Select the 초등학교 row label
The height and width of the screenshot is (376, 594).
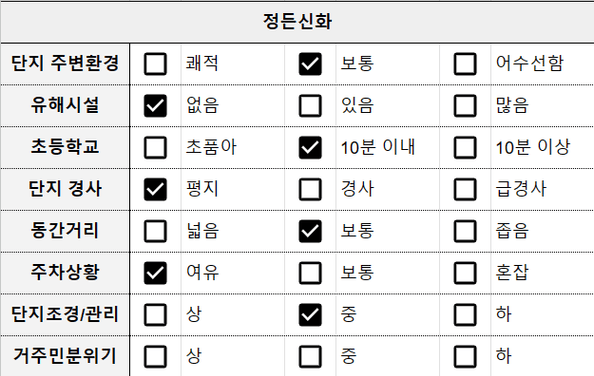tap(65, 147)
